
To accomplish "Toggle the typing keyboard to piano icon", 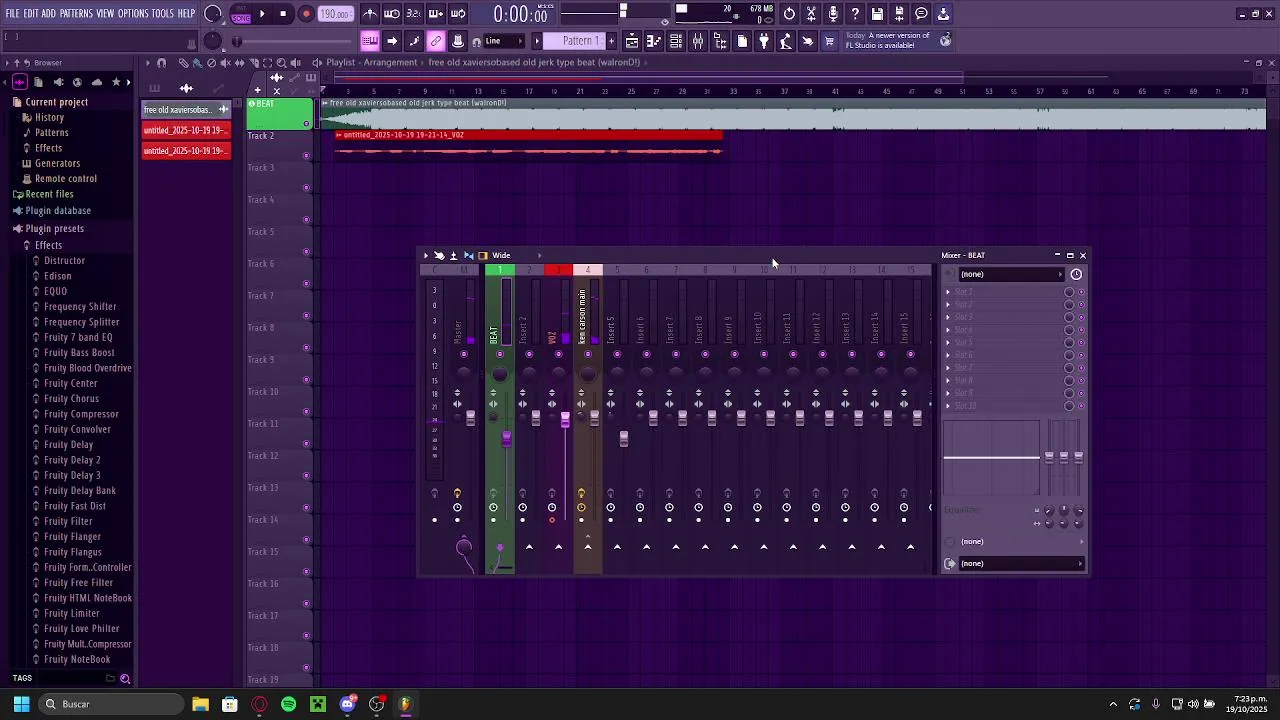I will click(370, 41).
